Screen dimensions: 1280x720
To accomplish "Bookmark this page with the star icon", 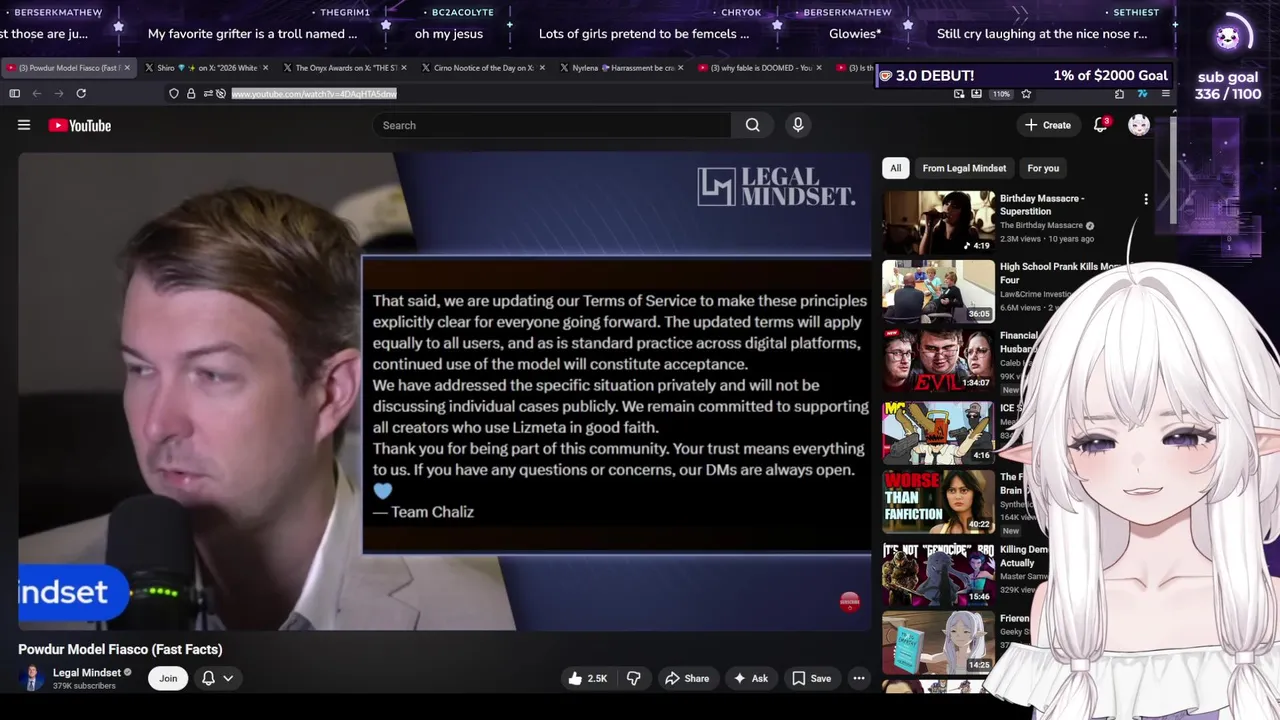I will 1026,94.
